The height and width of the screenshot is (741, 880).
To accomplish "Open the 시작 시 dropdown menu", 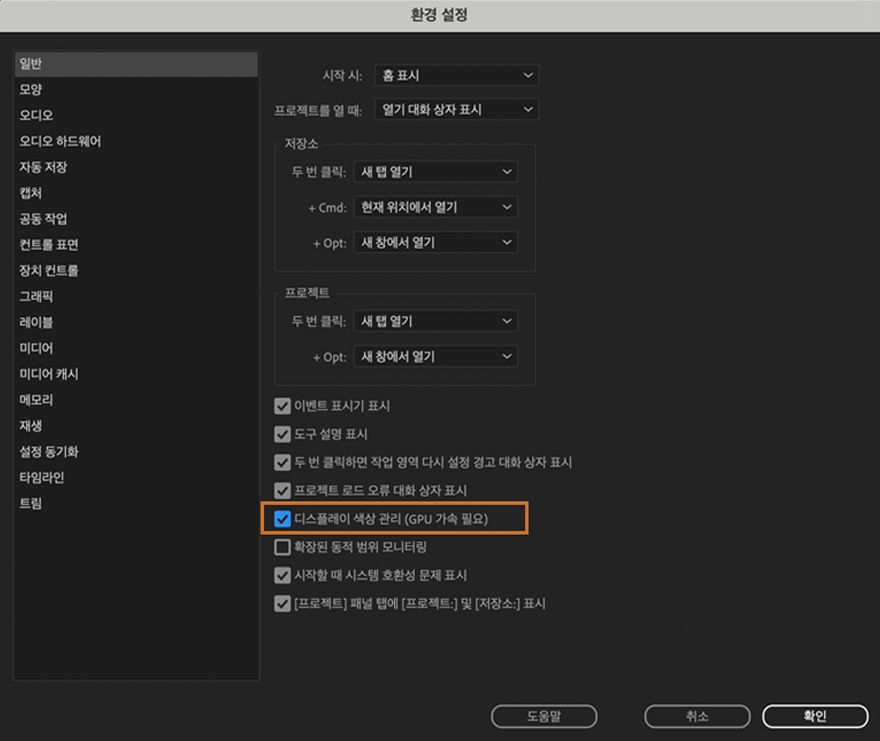I will [x=456, y=75].
